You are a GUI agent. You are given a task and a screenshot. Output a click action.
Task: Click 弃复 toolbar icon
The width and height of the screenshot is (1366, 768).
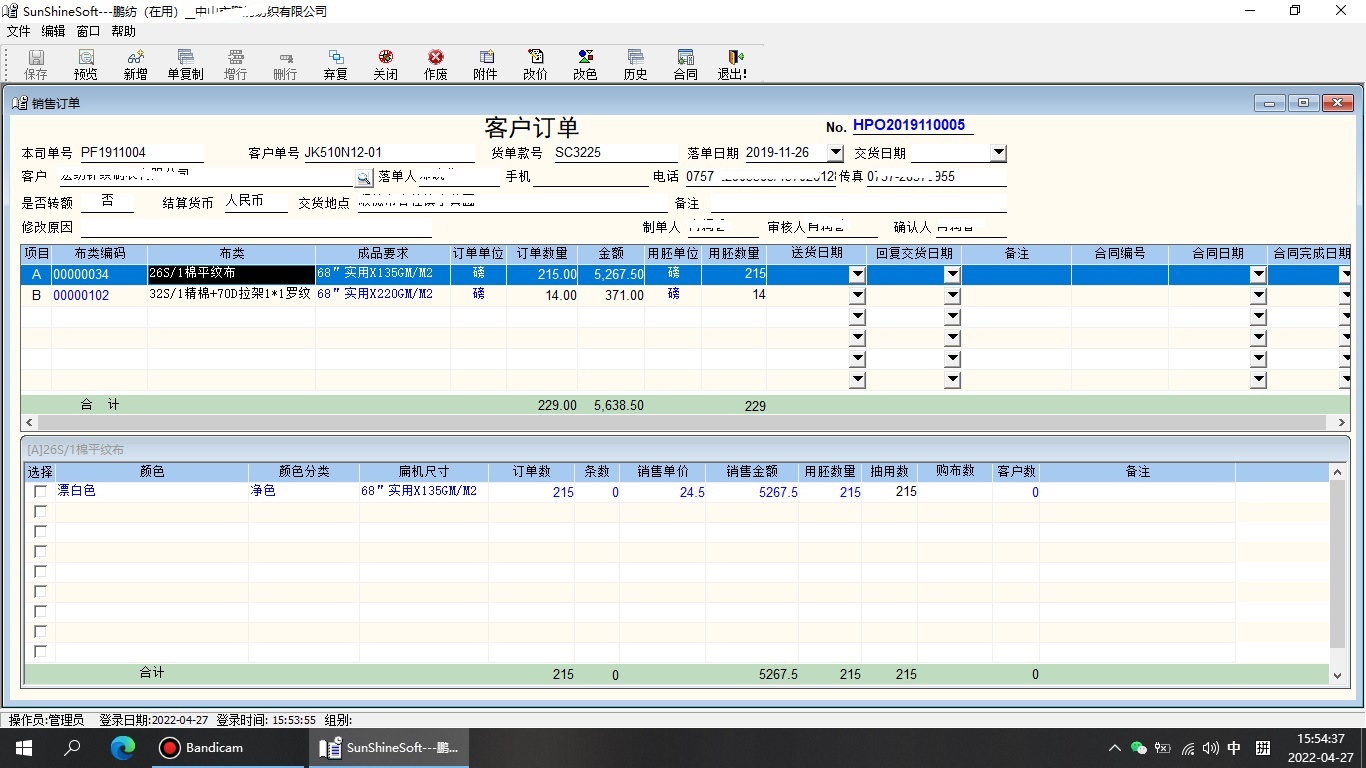tap(335, 65)
